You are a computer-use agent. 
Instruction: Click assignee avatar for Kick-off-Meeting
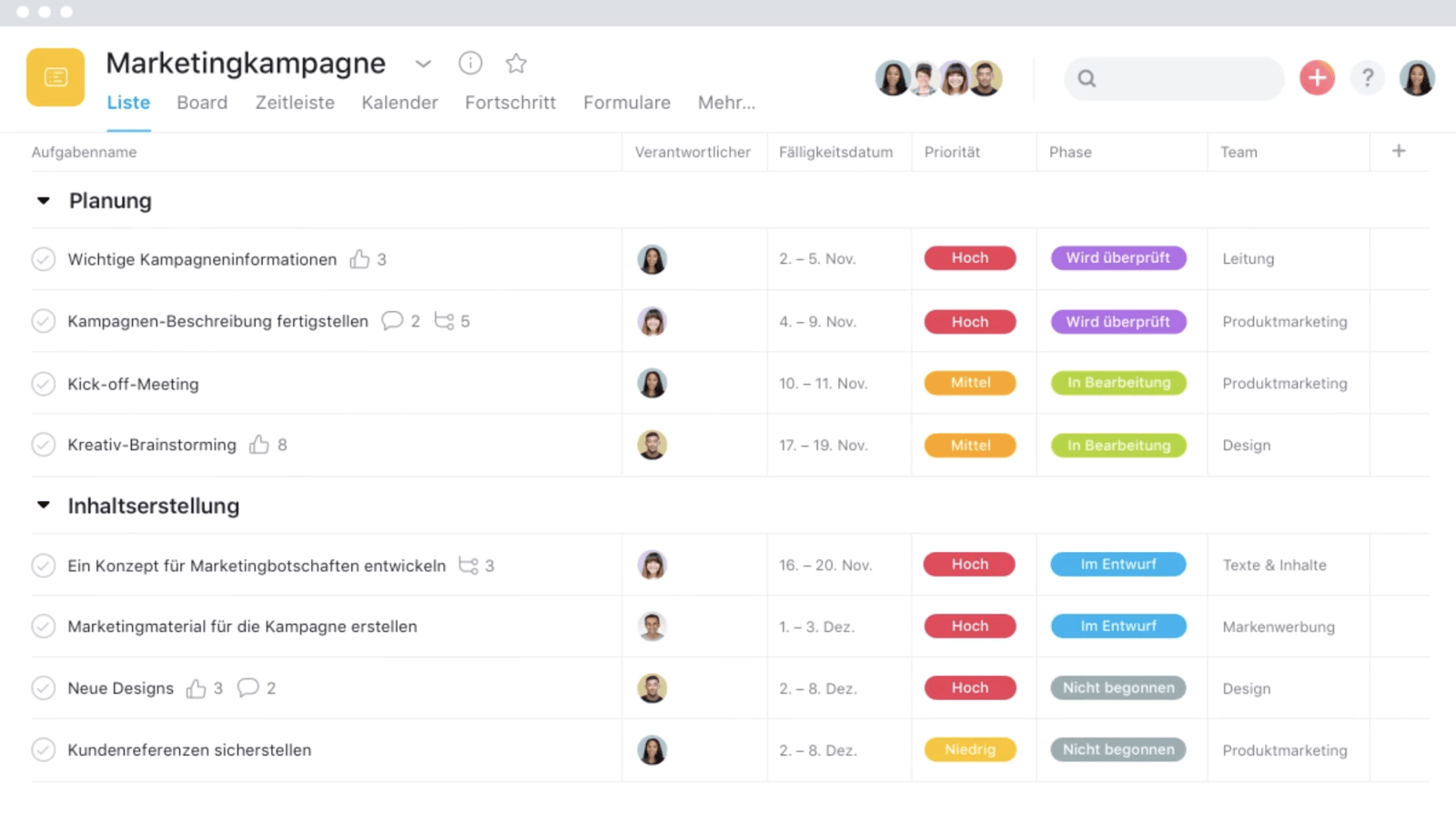click(x=652, y=383)
